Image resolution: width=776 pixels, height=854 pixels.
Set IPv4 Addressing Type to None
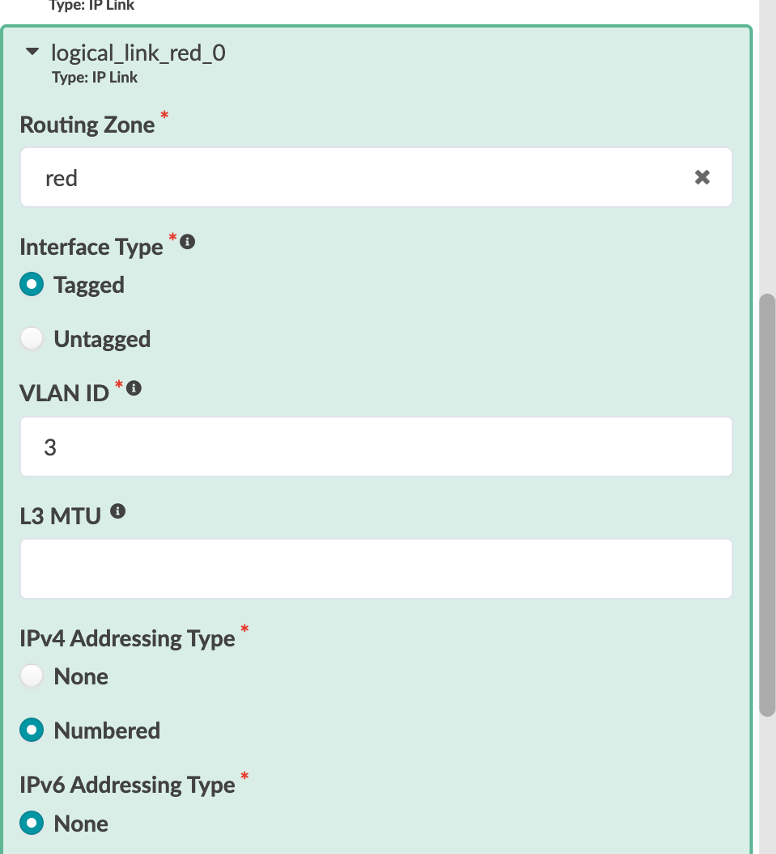tap(33, 677)
